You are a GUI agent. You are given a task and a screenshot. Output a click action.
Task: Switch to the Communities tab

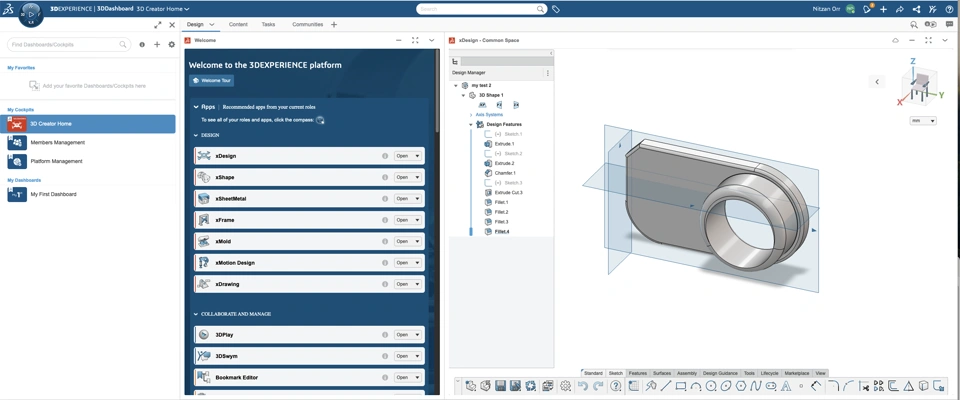point(307,25)
